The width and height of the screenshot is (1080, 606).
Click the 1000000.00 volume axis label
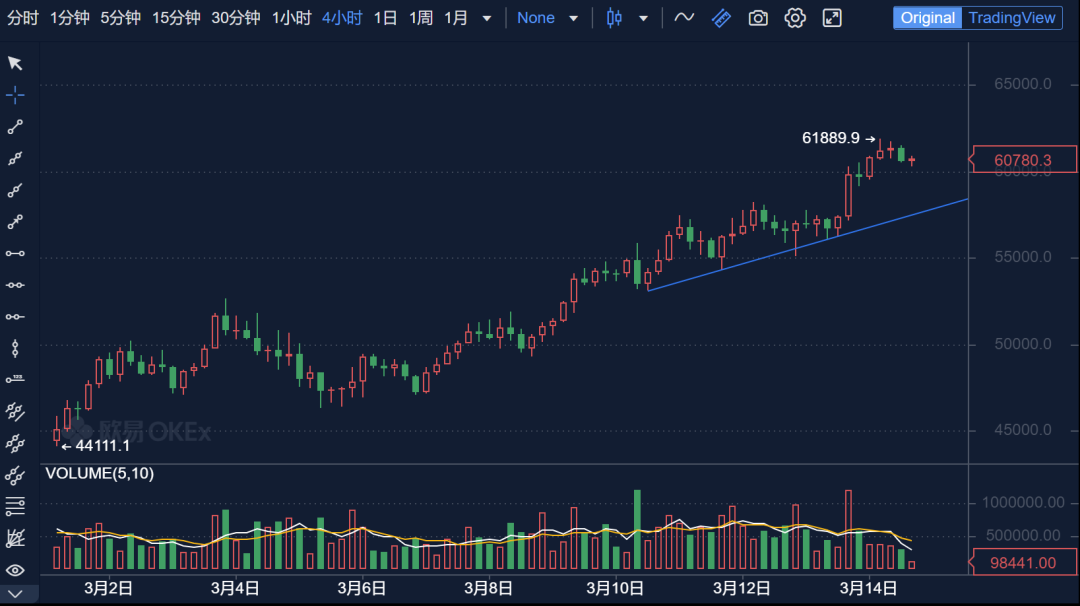click(x=1023, y=503)
